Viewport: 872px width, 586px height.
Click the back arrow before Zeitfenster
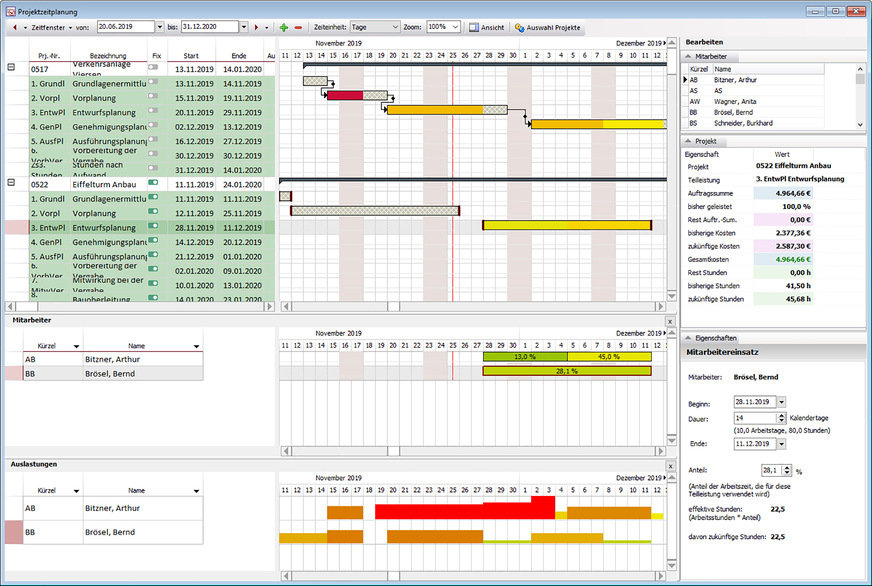click(x=14, y=27)
